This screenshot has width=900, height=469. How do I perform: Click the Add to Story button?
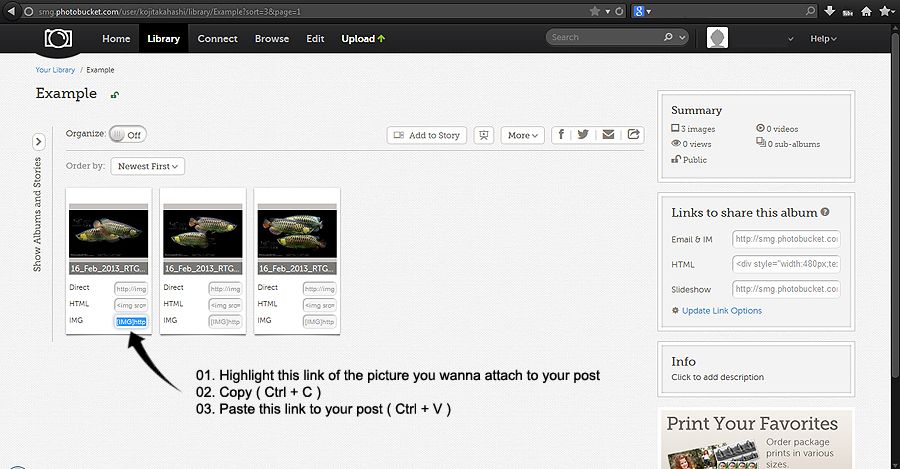pos(426,135)
